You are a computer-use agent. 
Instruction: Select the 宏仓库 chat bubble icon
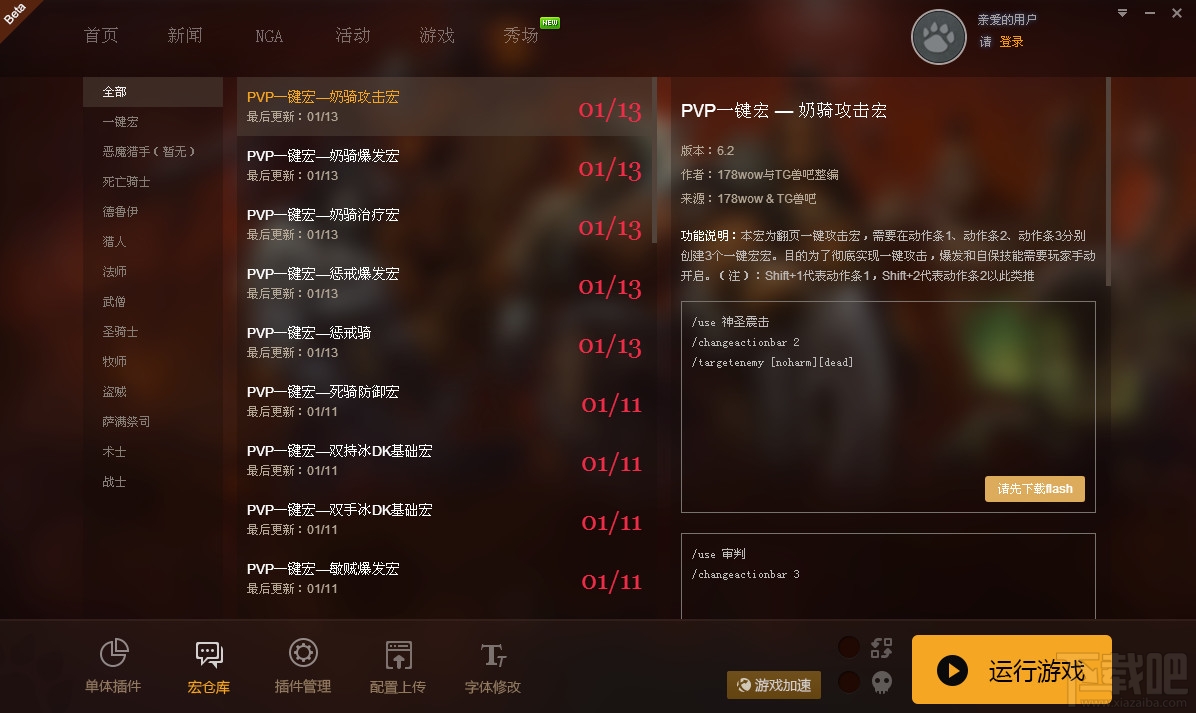click(x=209, y=654)
